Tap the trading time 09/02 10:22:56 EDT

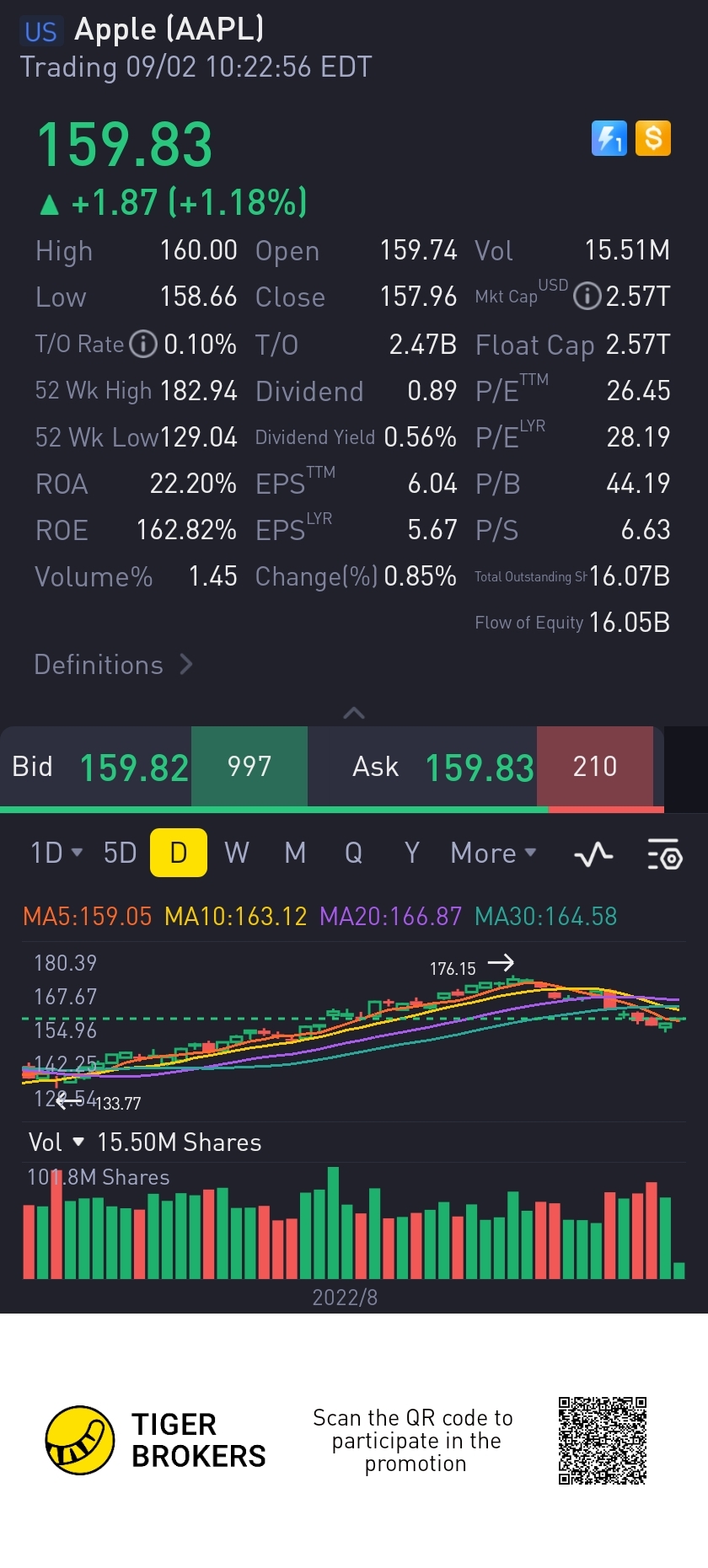[x=249, y=67]
